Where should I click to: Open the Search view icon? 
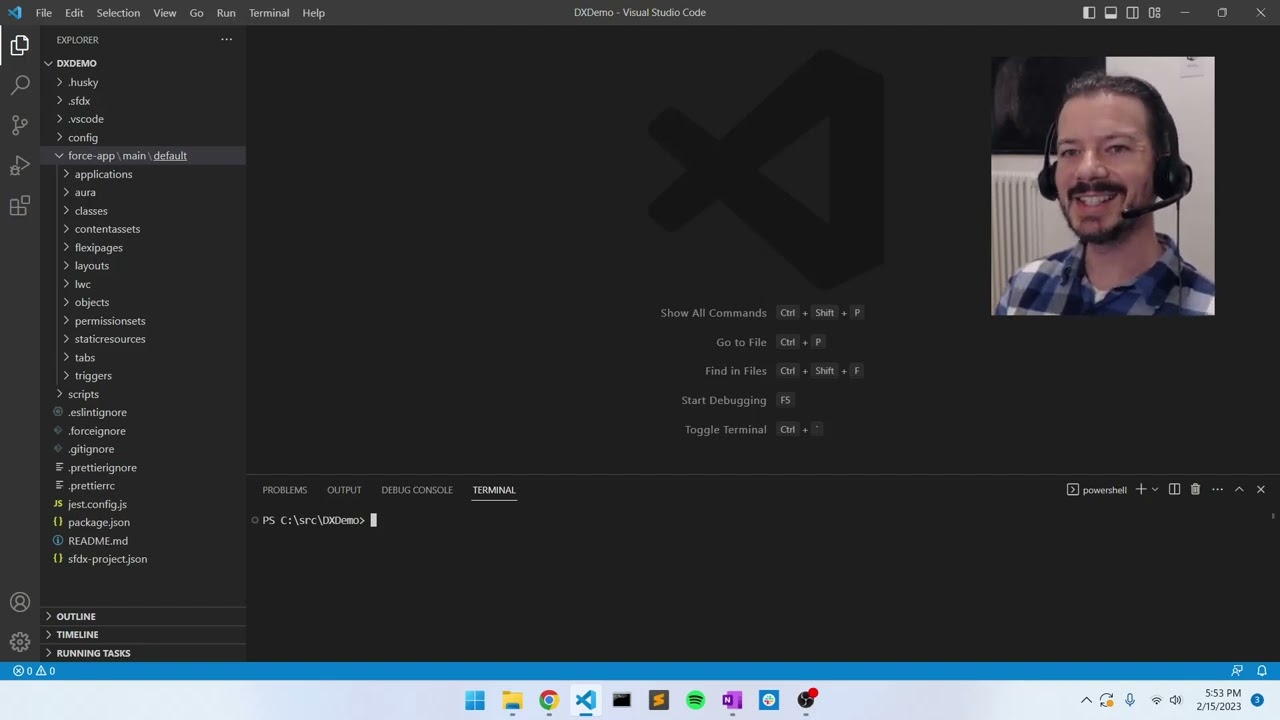pos(20,85)
